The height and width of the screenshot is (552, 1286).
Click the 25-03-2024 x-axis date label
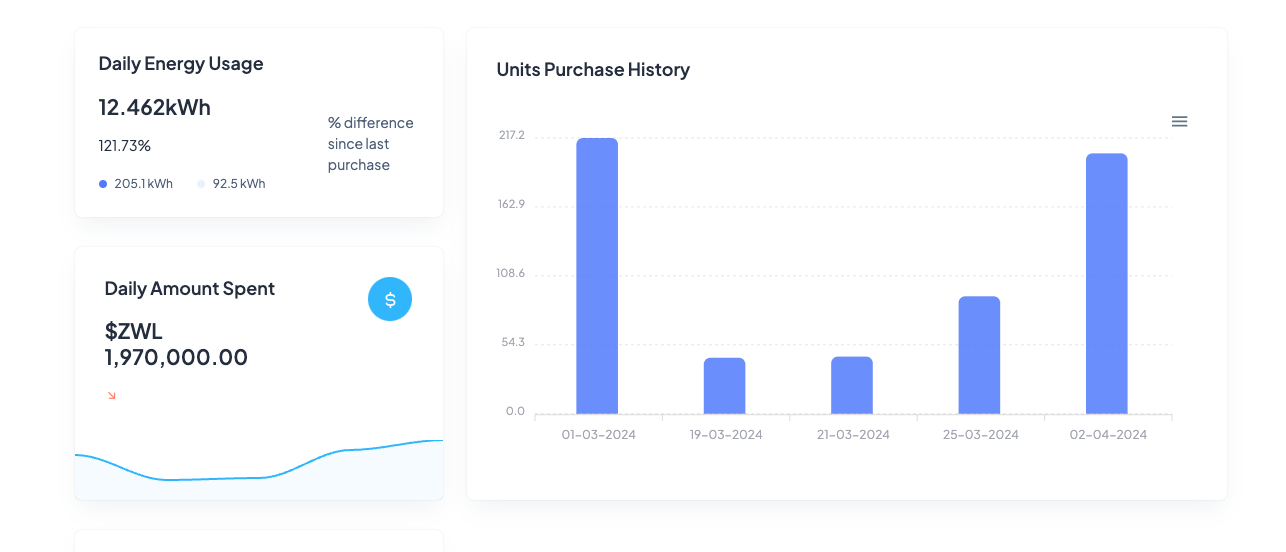tap(981, 435)
